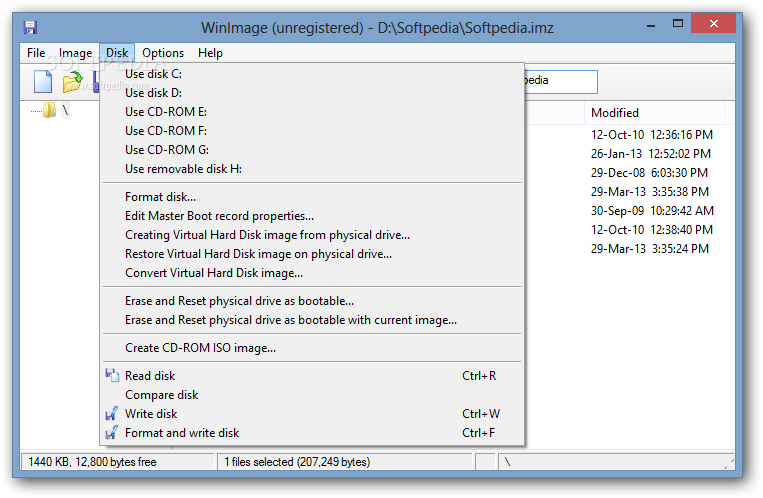Select Creating Virtual Hard Disk image from physical drive...

click(312, 235)
